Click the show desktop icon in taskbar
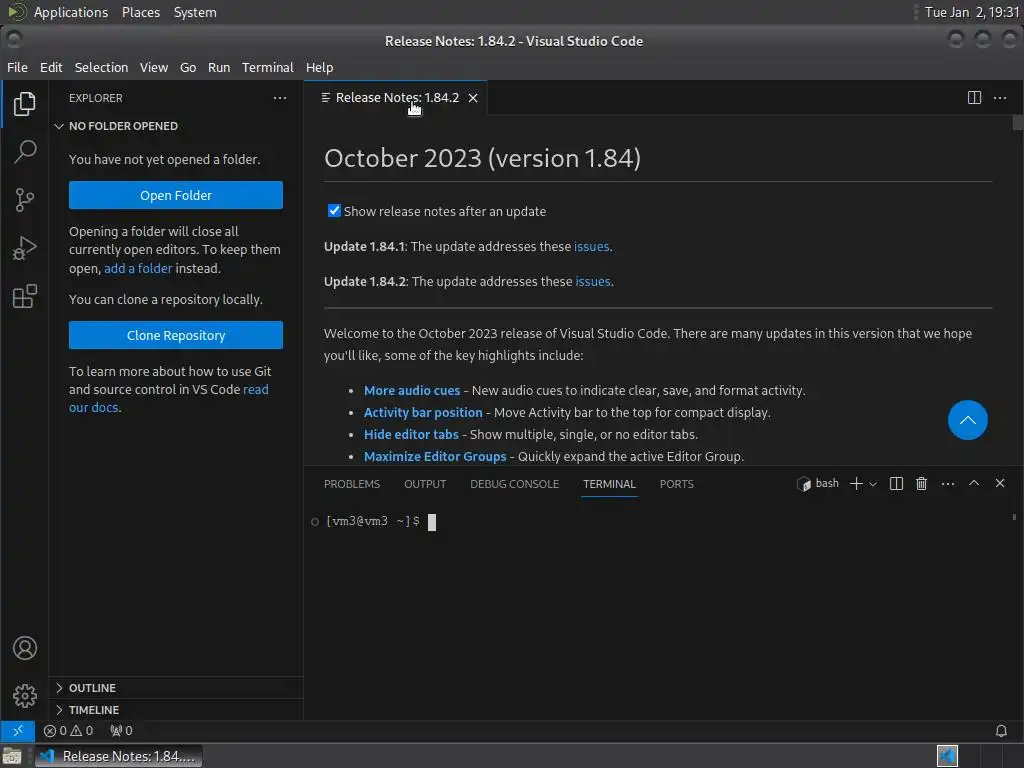 (12, 756)
